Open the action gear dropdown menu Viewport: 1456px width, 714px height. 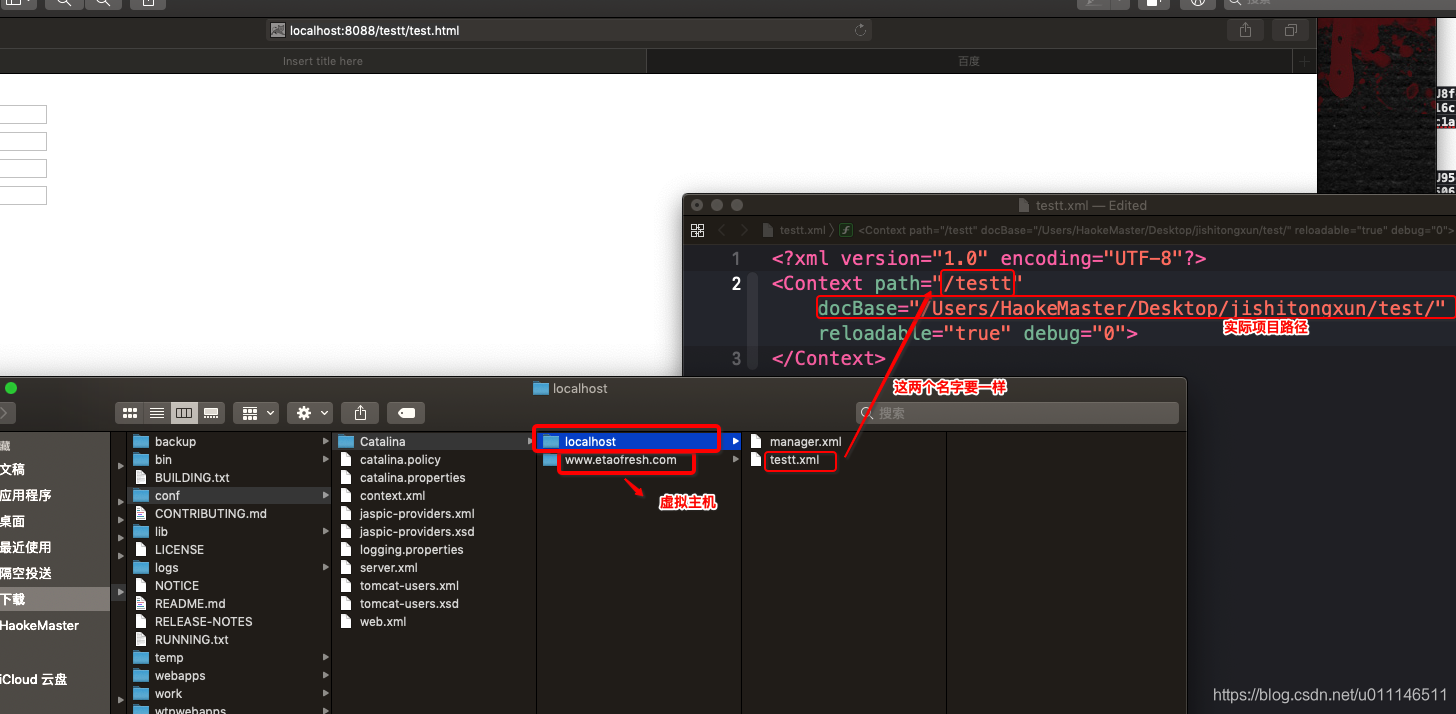310,412
